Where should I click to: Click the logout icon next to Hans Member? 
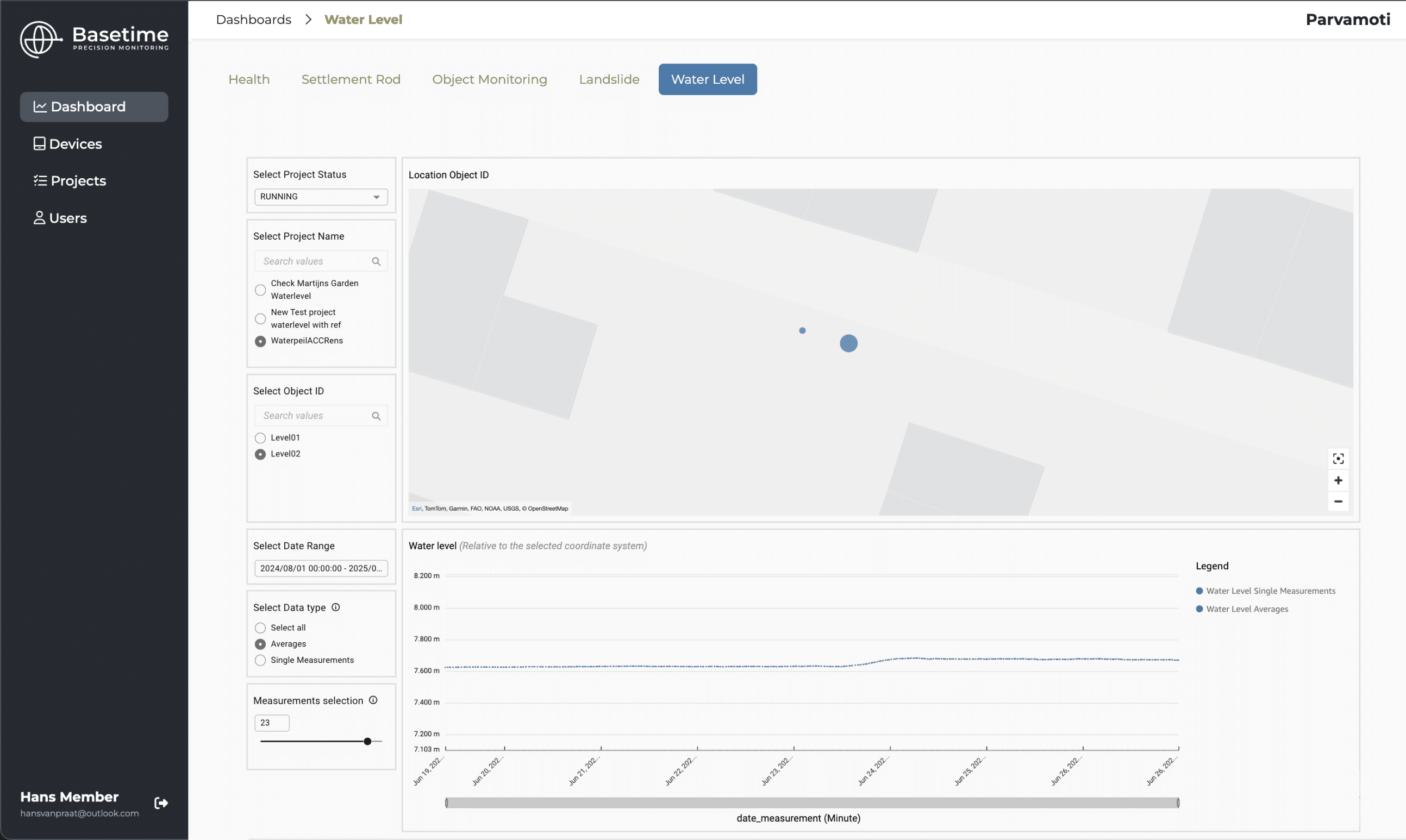[161, 803]
